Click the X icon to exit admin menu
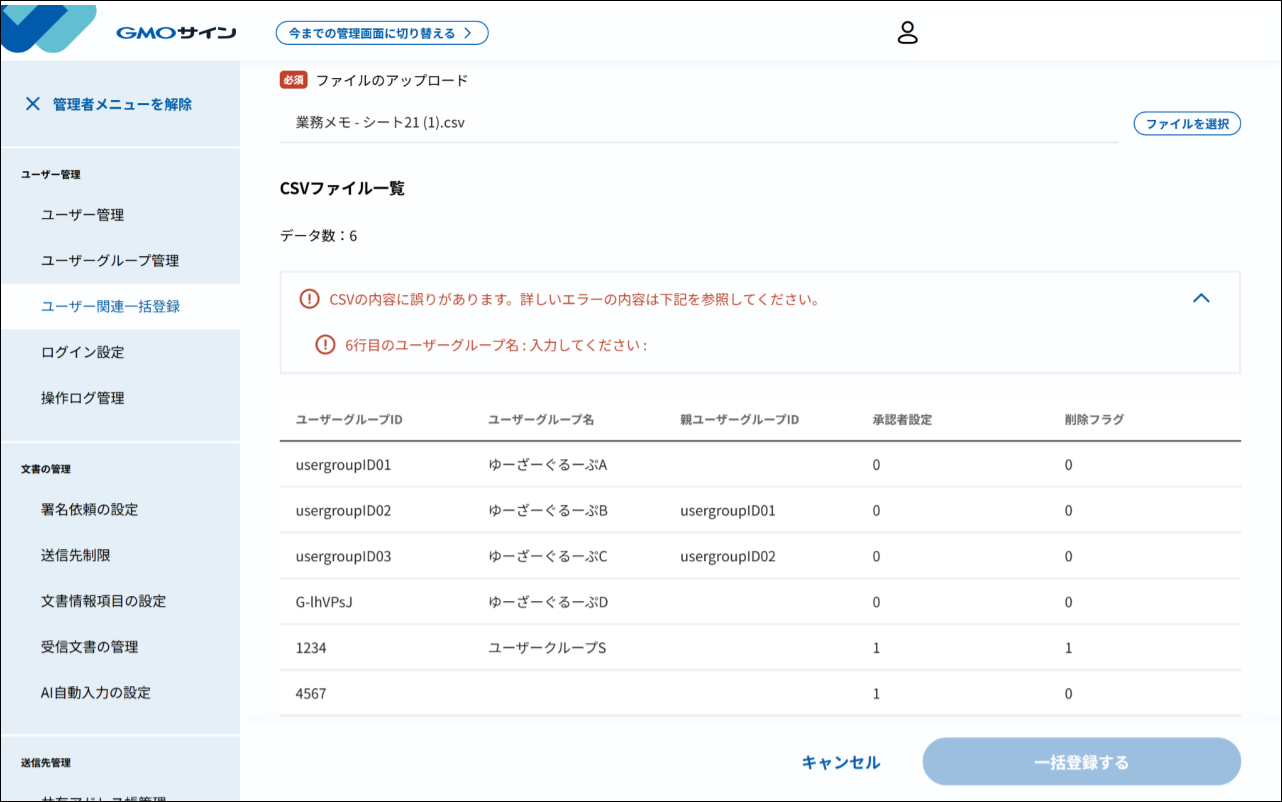The width and height of the screenshot is (1282, 802). point(33,104)
